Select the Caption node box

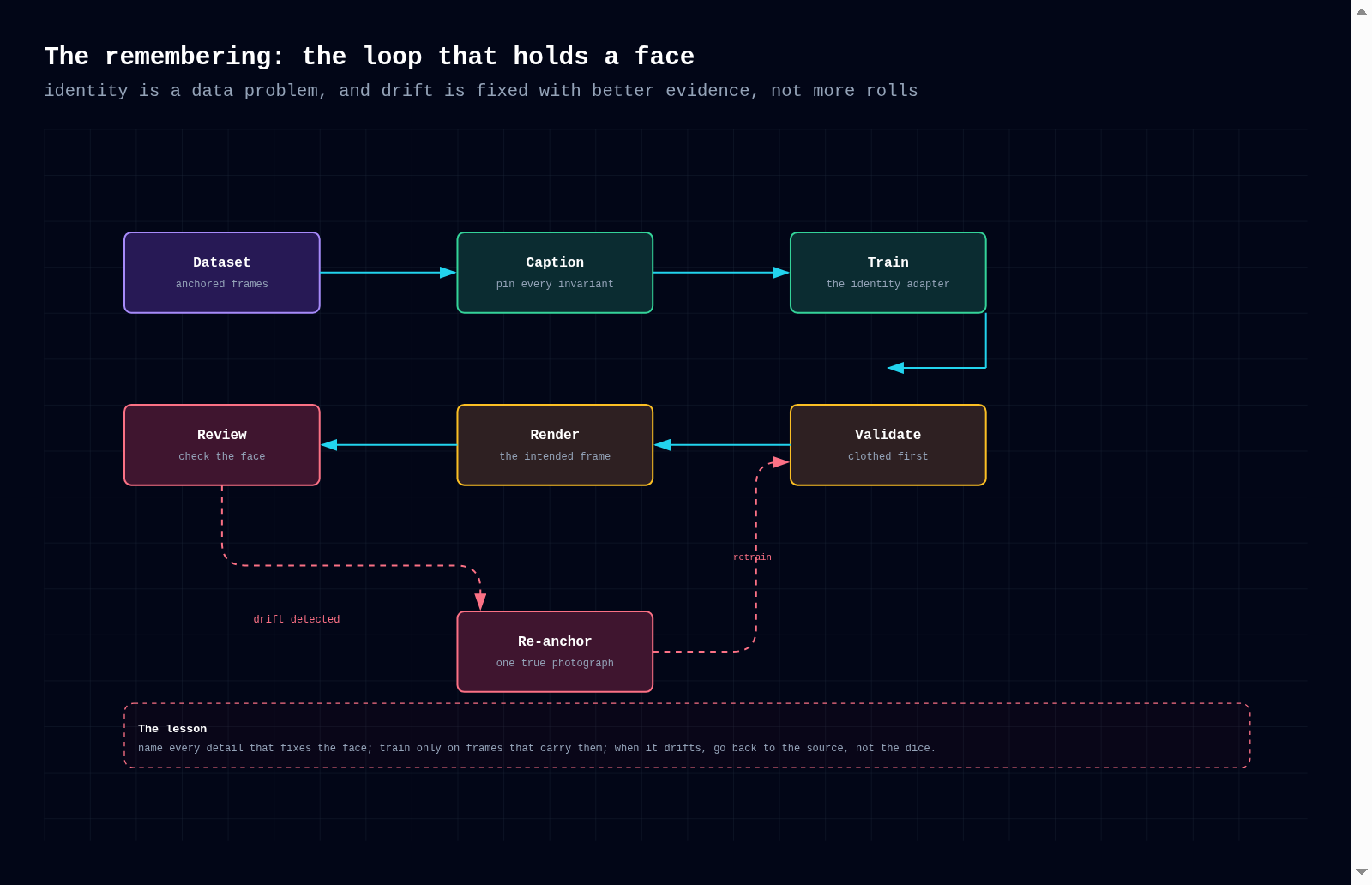(555, 273)
